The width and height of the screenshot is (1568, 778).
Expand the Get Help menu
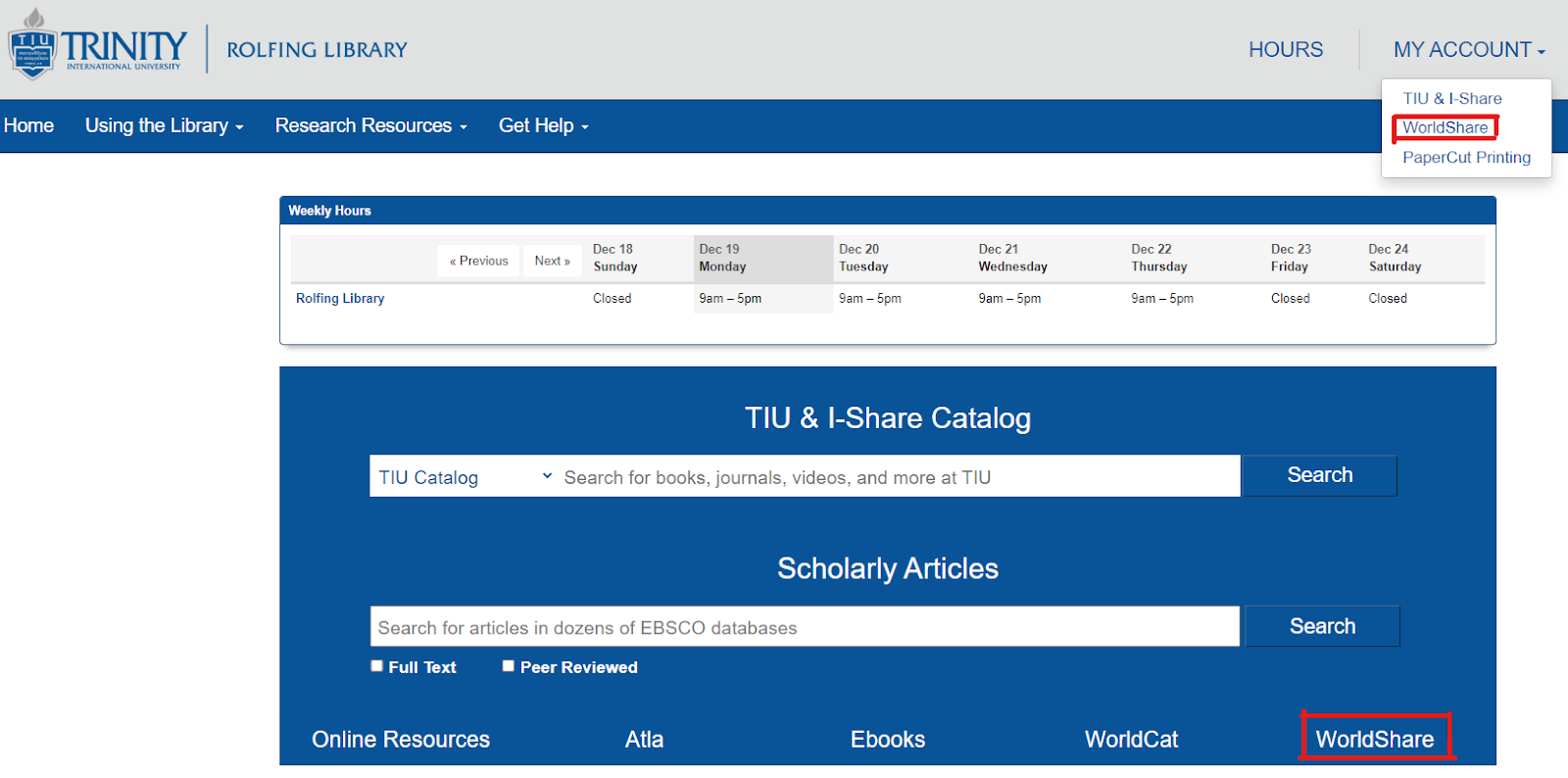(543, 125)
